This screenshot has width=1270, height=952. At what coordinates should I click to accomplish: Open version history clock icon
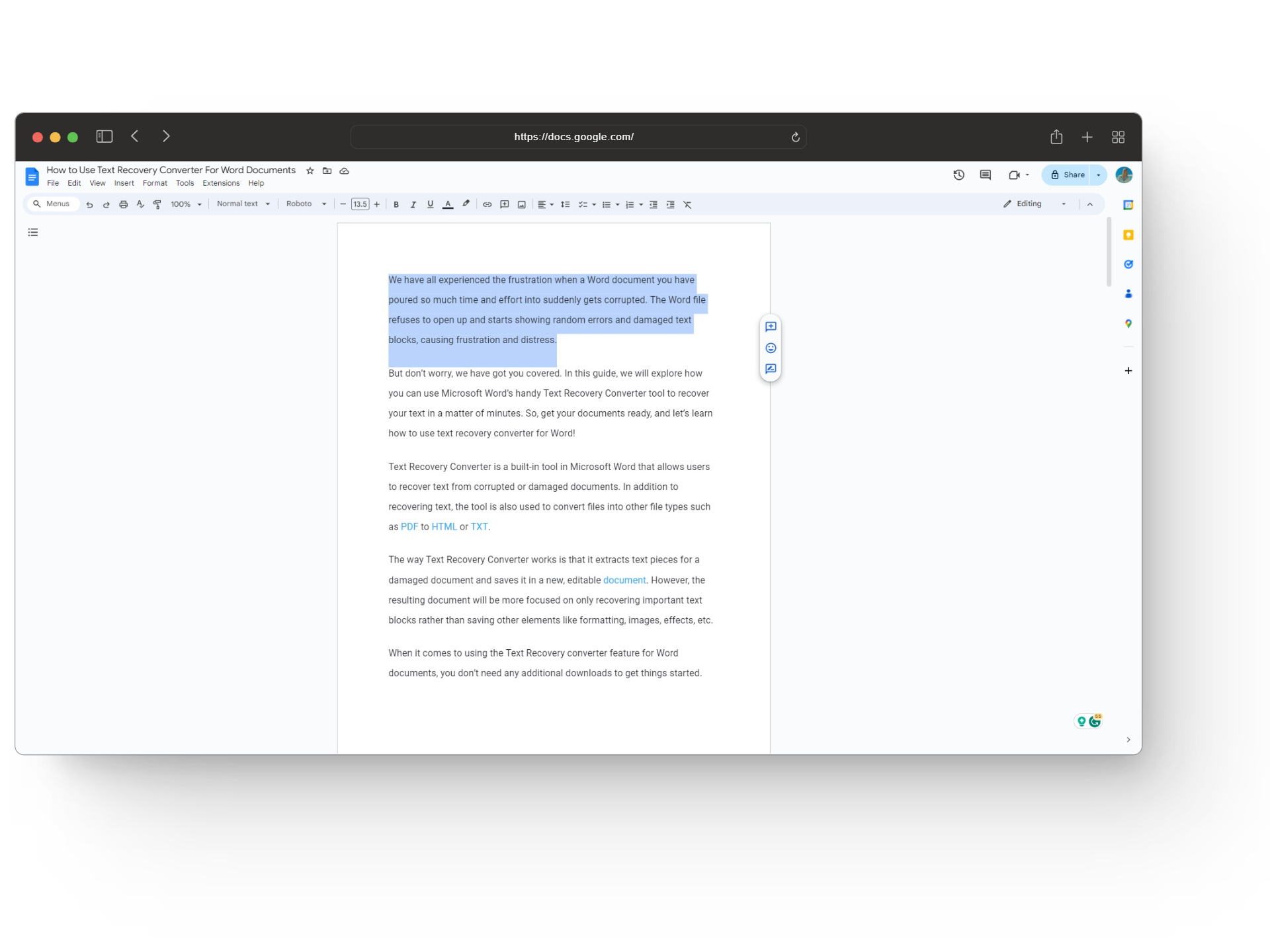tap(958, 175)
